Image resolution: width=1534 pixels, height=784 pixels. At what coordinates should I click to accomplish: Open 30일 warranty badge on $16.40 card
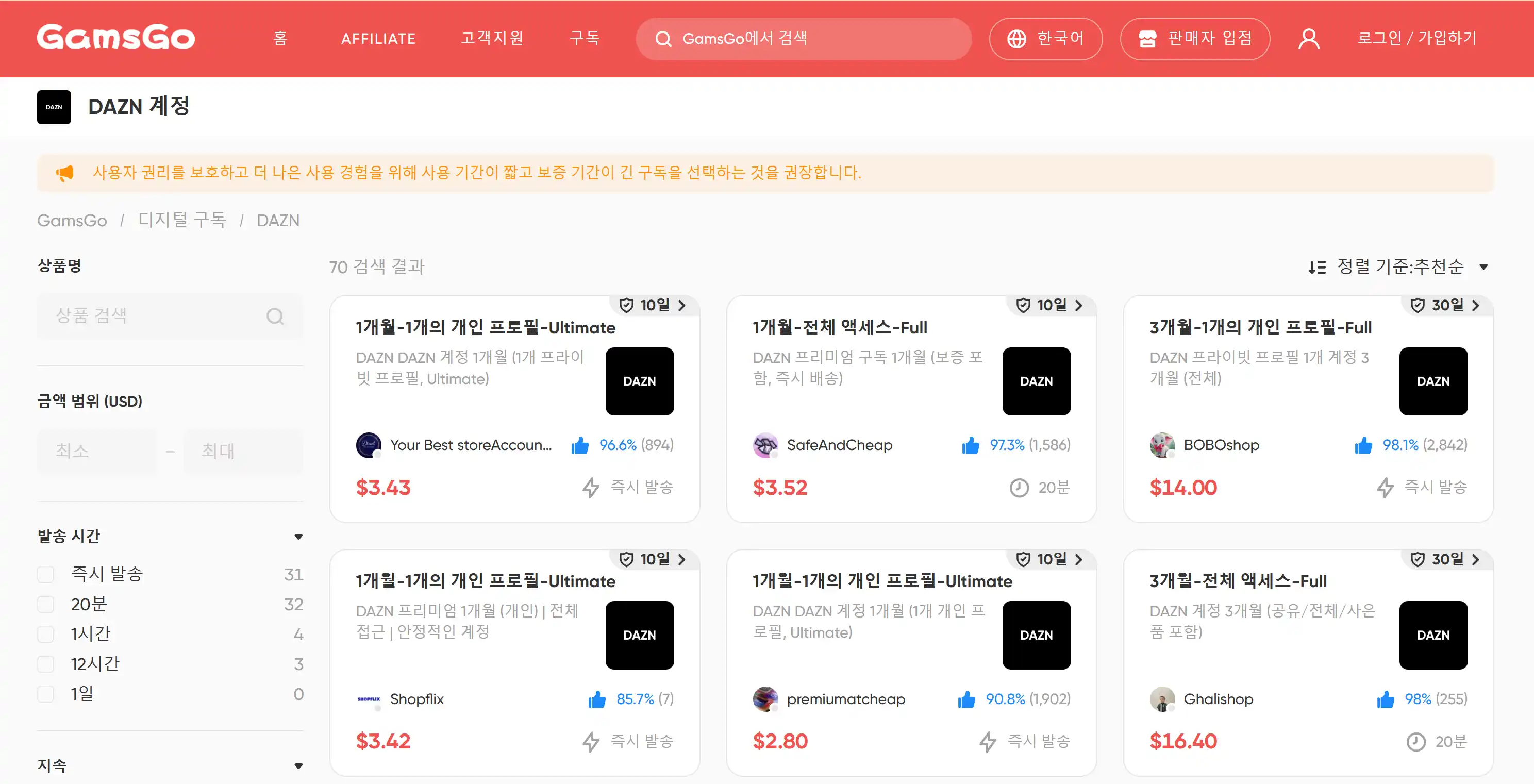click(x=1447, y=560)
